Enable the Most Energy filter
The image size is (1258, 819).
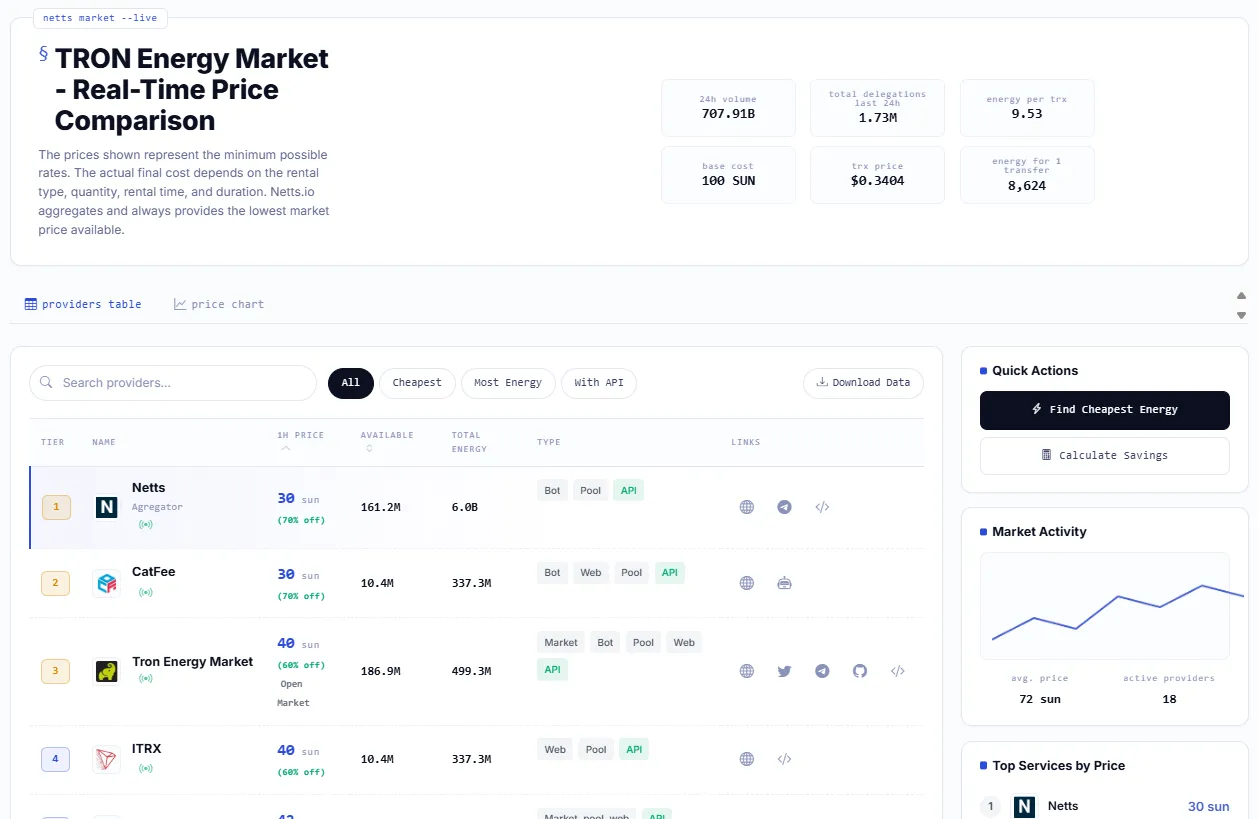pyautogui.click(x=508, y=383)
